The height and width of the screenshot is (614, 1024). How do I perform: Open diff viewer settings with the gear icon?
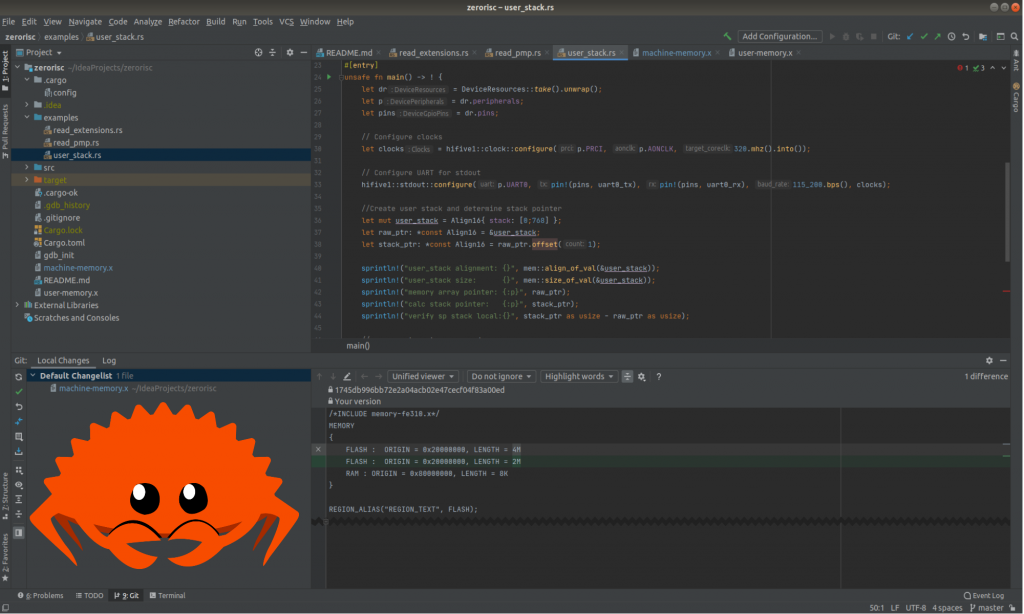click(x=642, y=377)
